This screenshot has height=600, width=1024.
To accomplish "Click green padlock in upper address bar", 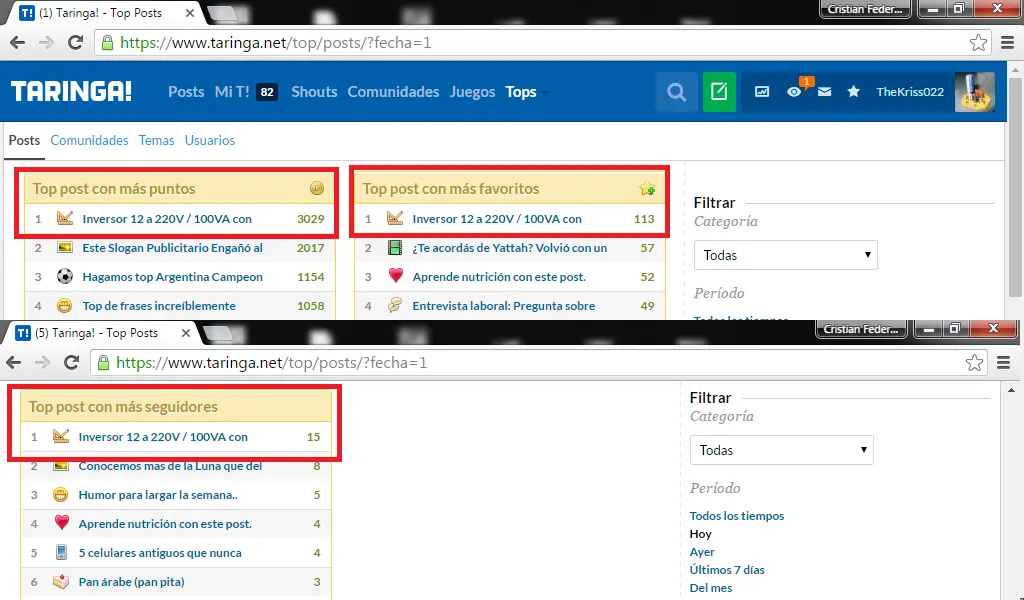I will (107, 43).
